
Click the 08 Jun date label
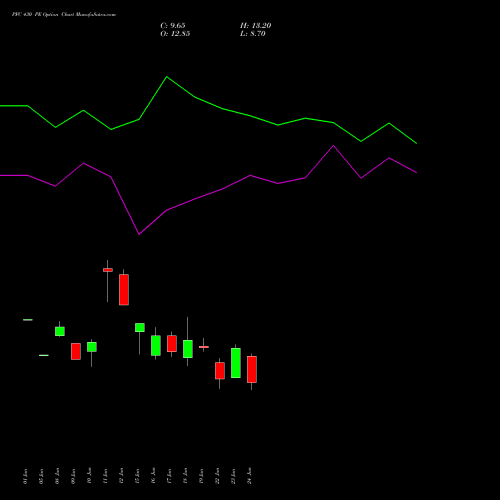57,476
